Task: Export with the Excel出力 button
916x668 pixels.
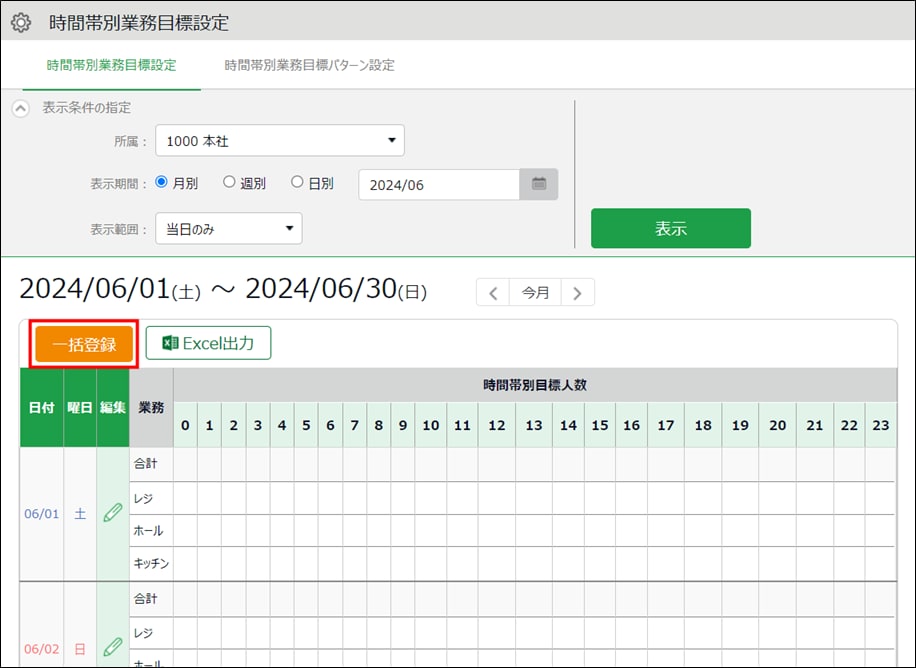Action: click(208, 343)
